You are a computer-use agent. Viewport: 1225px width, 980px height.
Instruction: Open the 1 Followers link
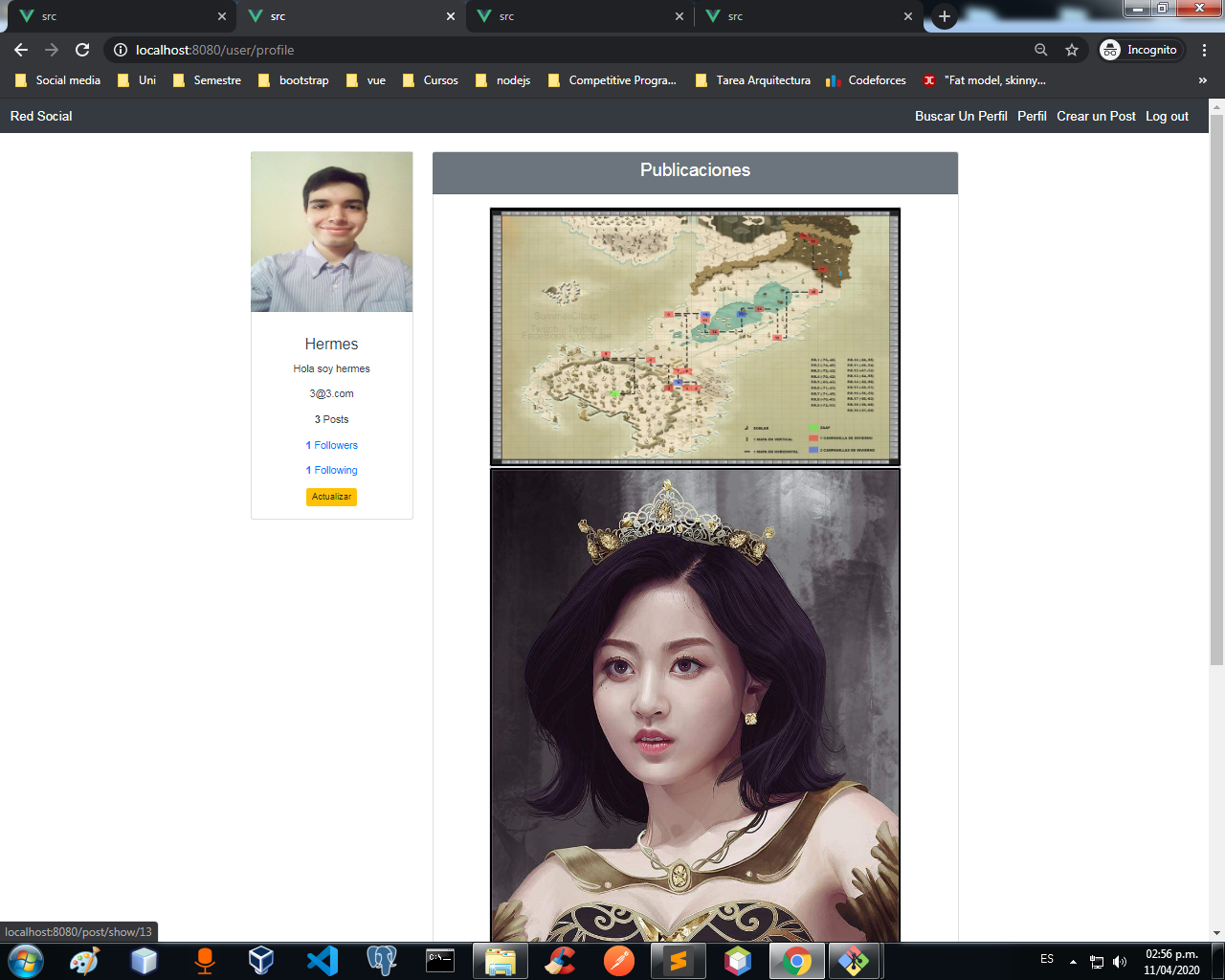(332, 445)
